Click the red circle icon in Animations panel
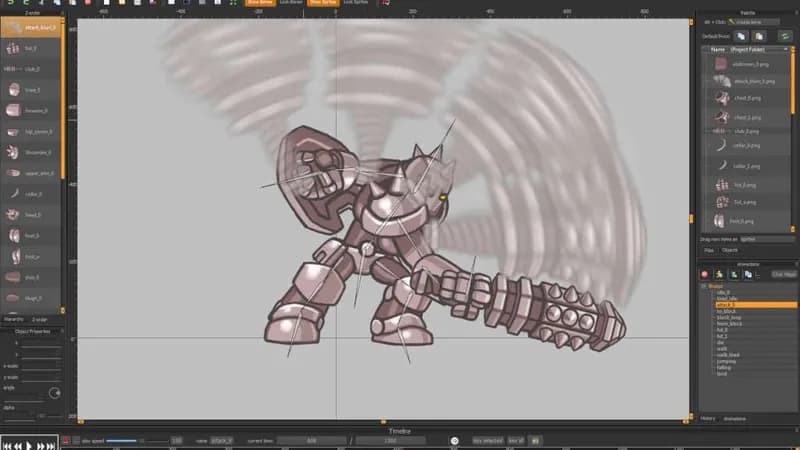800x450 pixels. click(x=705, y=274)
